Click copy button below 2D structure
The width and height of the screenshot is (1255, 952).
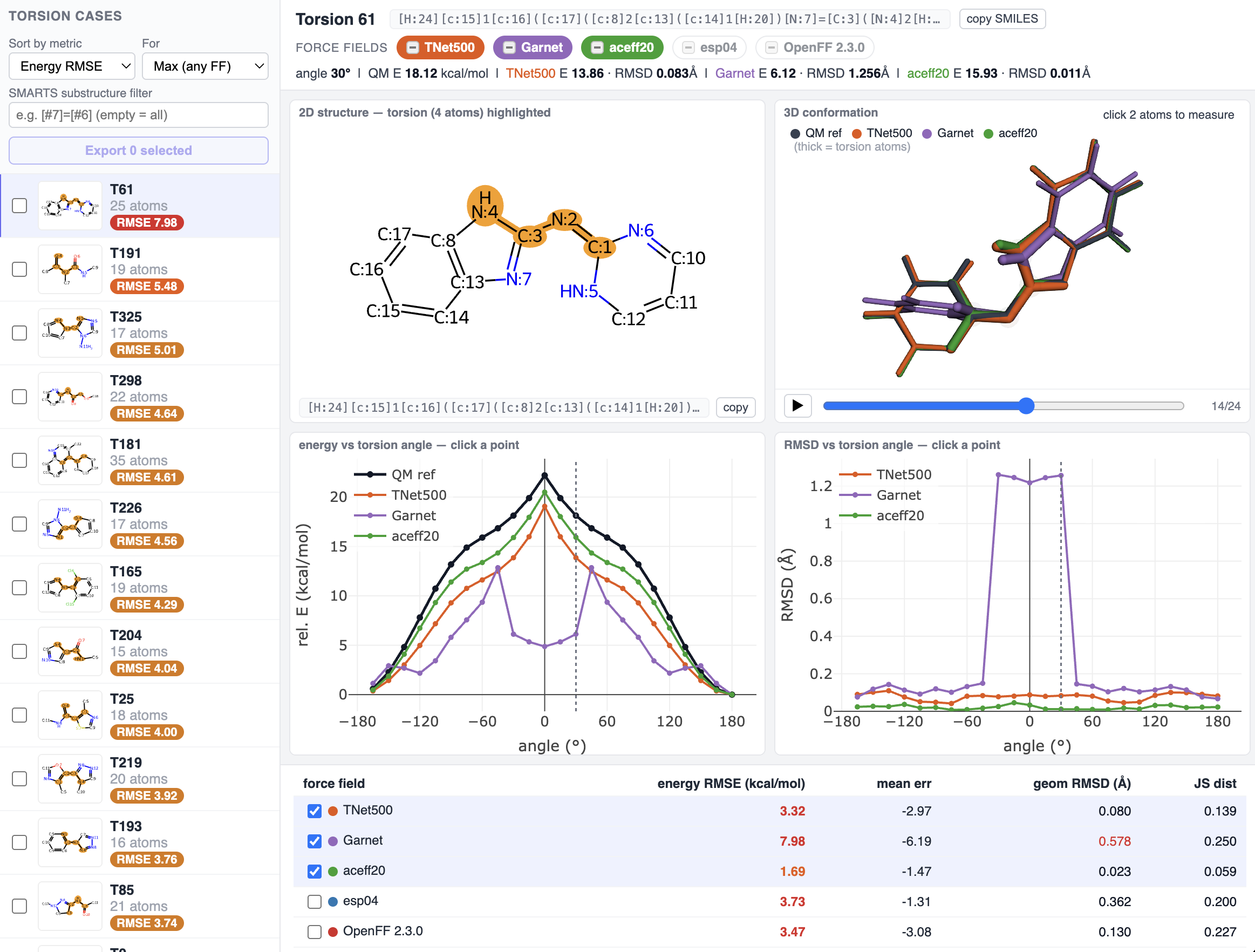point(735,407)
